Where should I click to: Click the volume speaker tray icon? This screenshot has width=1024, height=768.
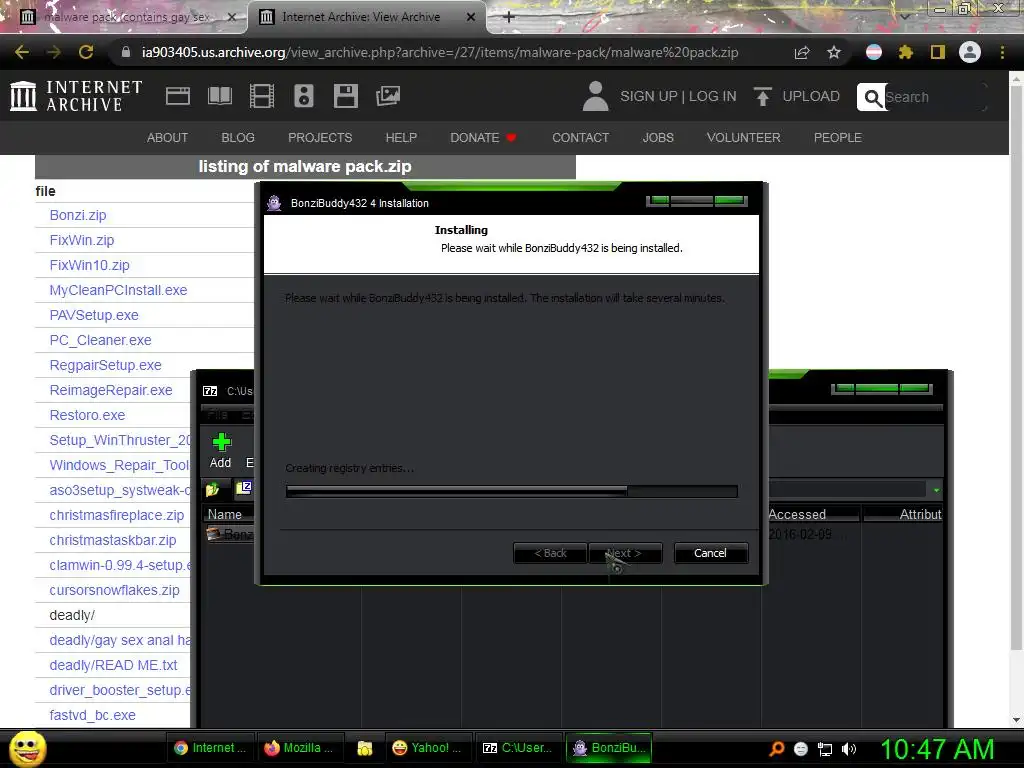[x=848, y=749]
